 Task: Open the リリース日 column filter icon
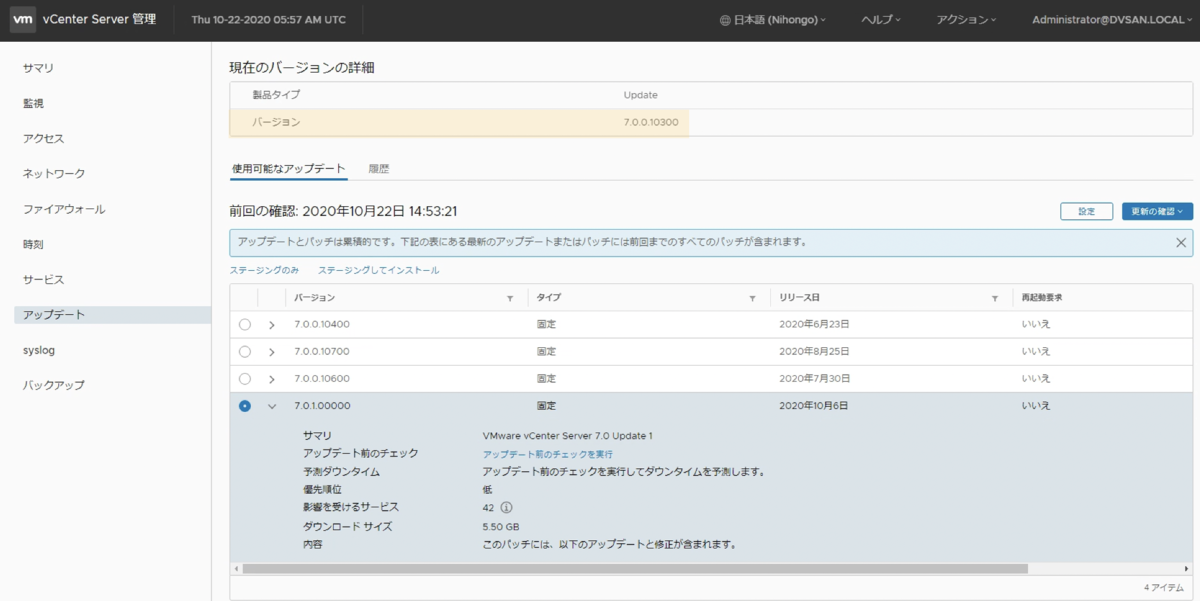[995, 298]
